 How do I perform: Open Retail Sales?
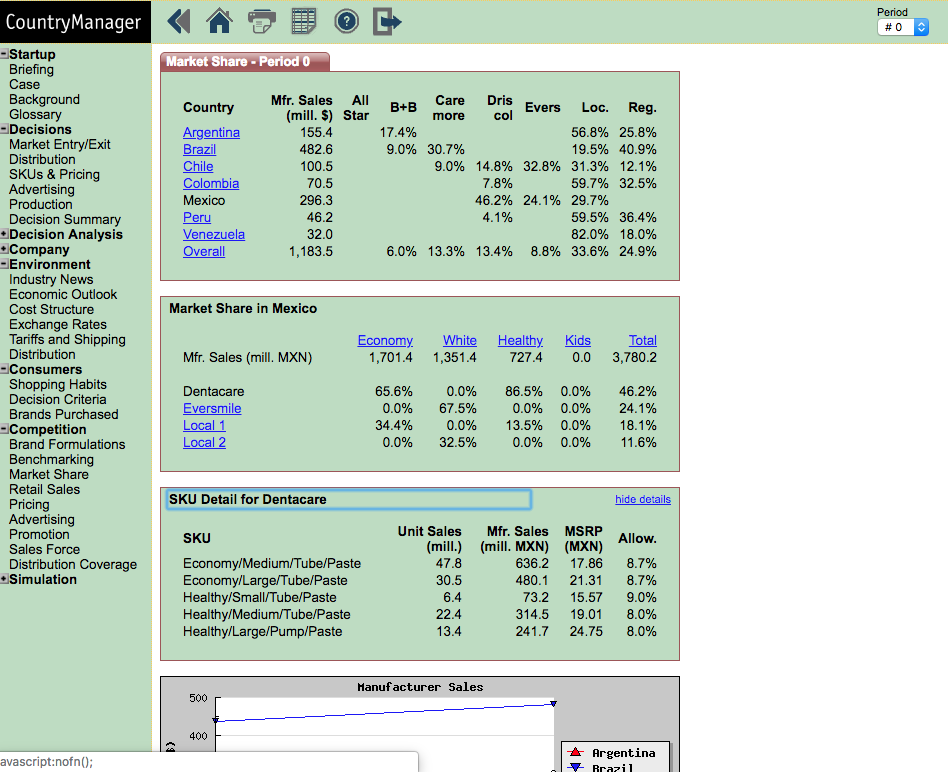coord(44,489)
